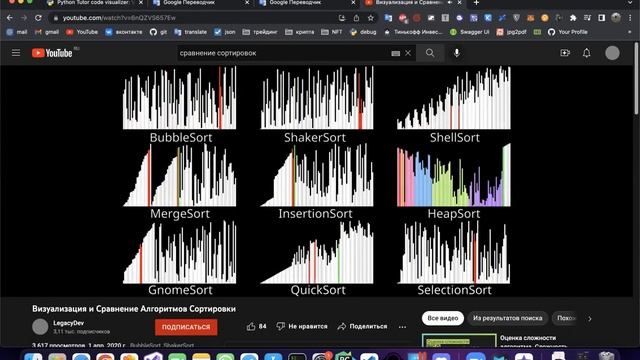Screen dimensions: 640x360
Task: Open the mail bookmark
Action: pos(17,32)
